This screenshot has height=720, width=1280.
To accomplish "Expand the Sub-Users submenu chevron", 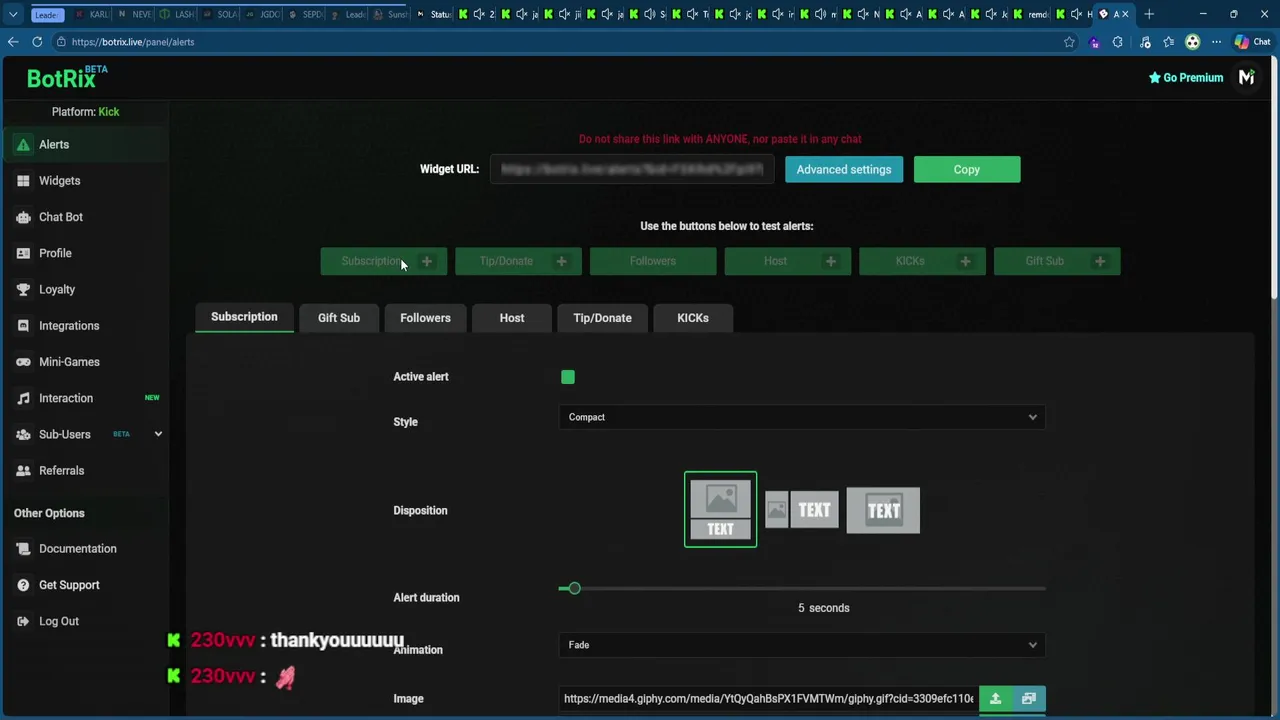I will [158, 434].
